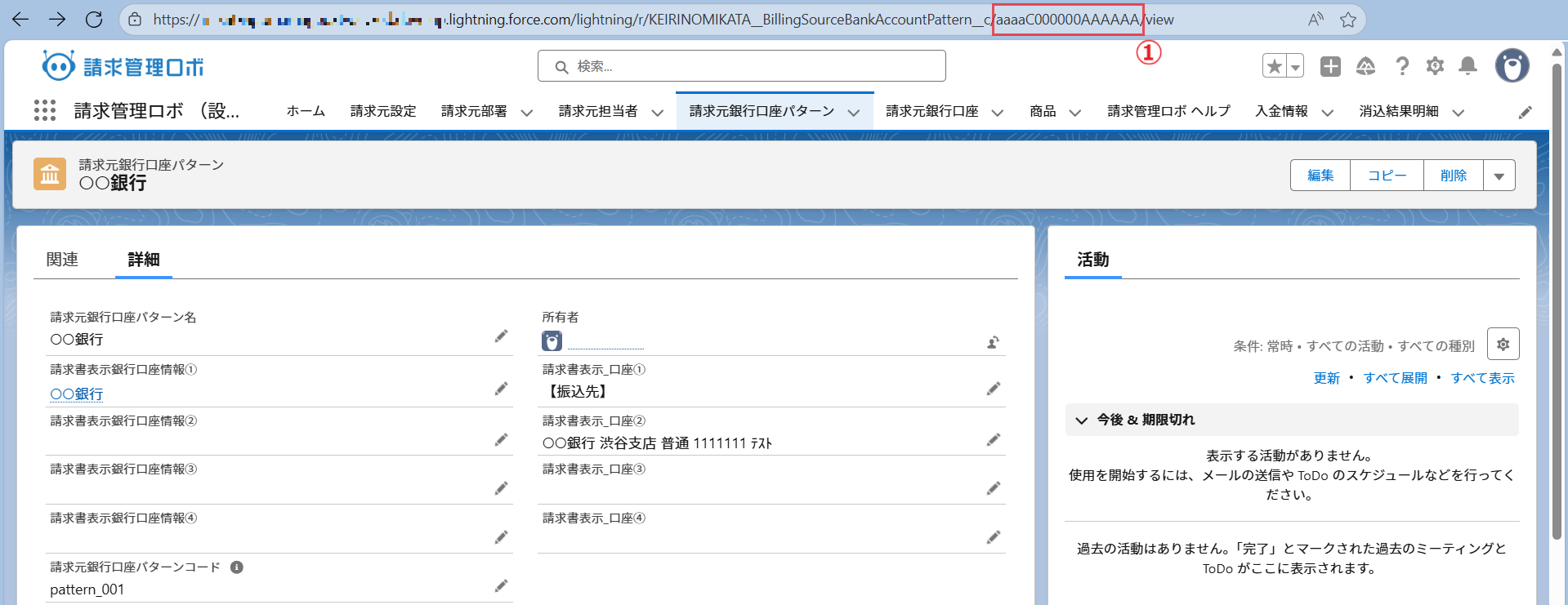Click the Favorites star icon

point(1274,66)
